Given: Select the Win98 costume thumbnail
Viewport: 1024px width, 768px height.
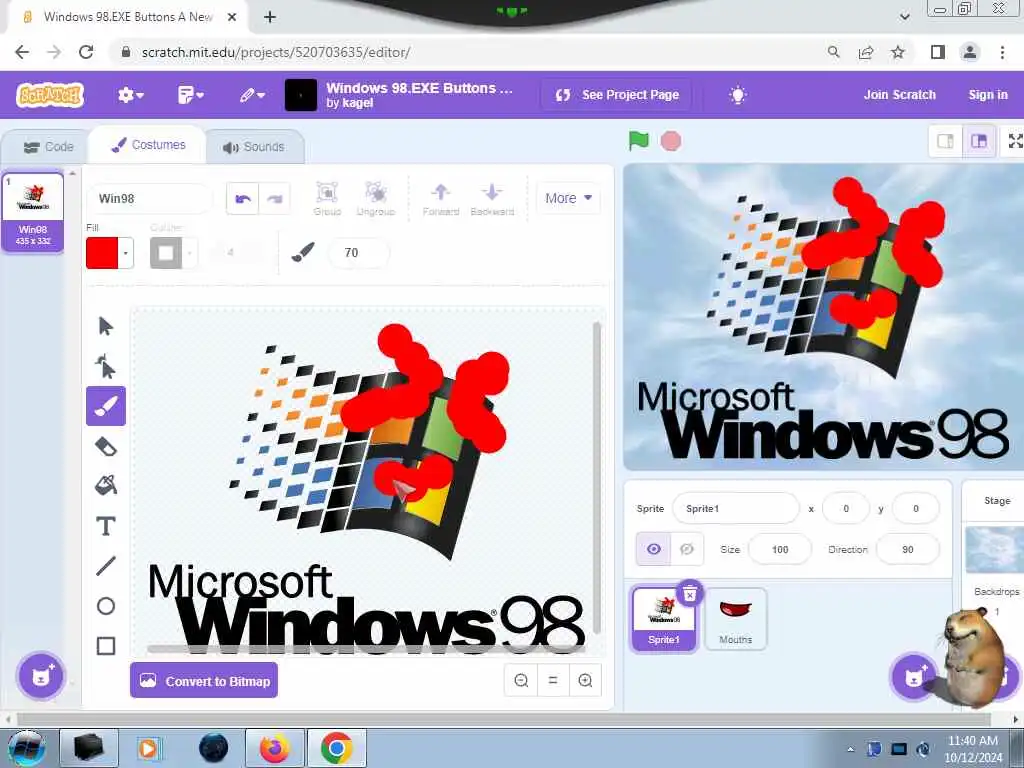Looking at the screenshot, I should [33, 212].
